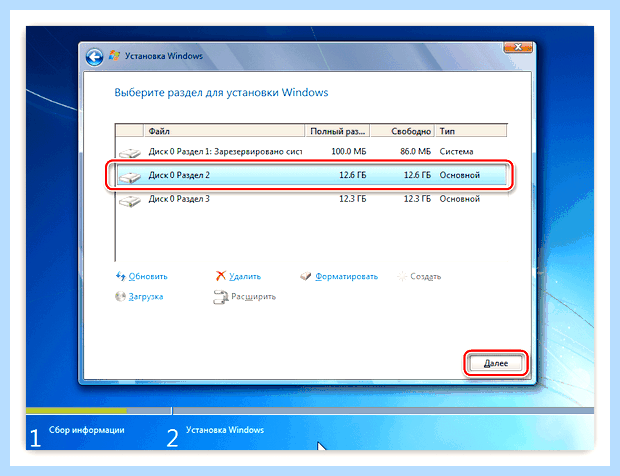This screenshot has width=620, height=476.
Task: Click the Создать link
Action: point(425,276)
